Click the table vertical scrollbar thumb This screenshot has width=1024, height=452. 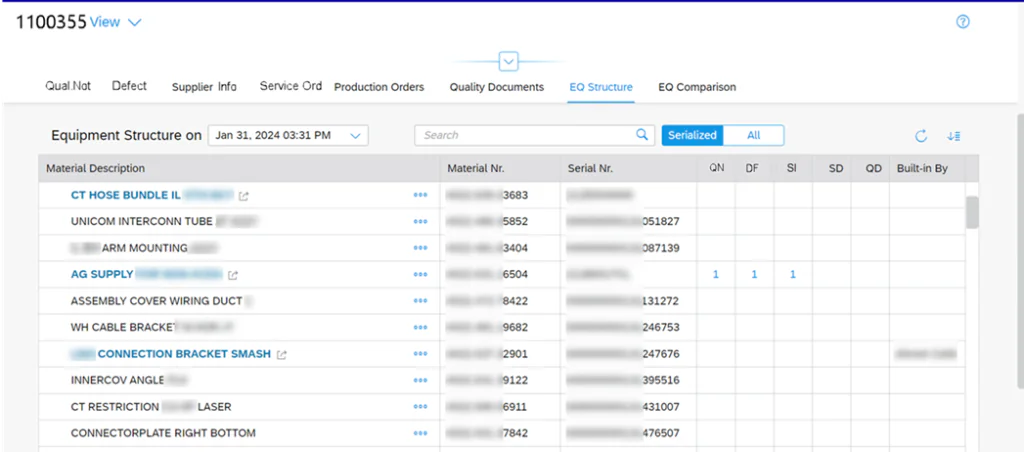[972, 212]
